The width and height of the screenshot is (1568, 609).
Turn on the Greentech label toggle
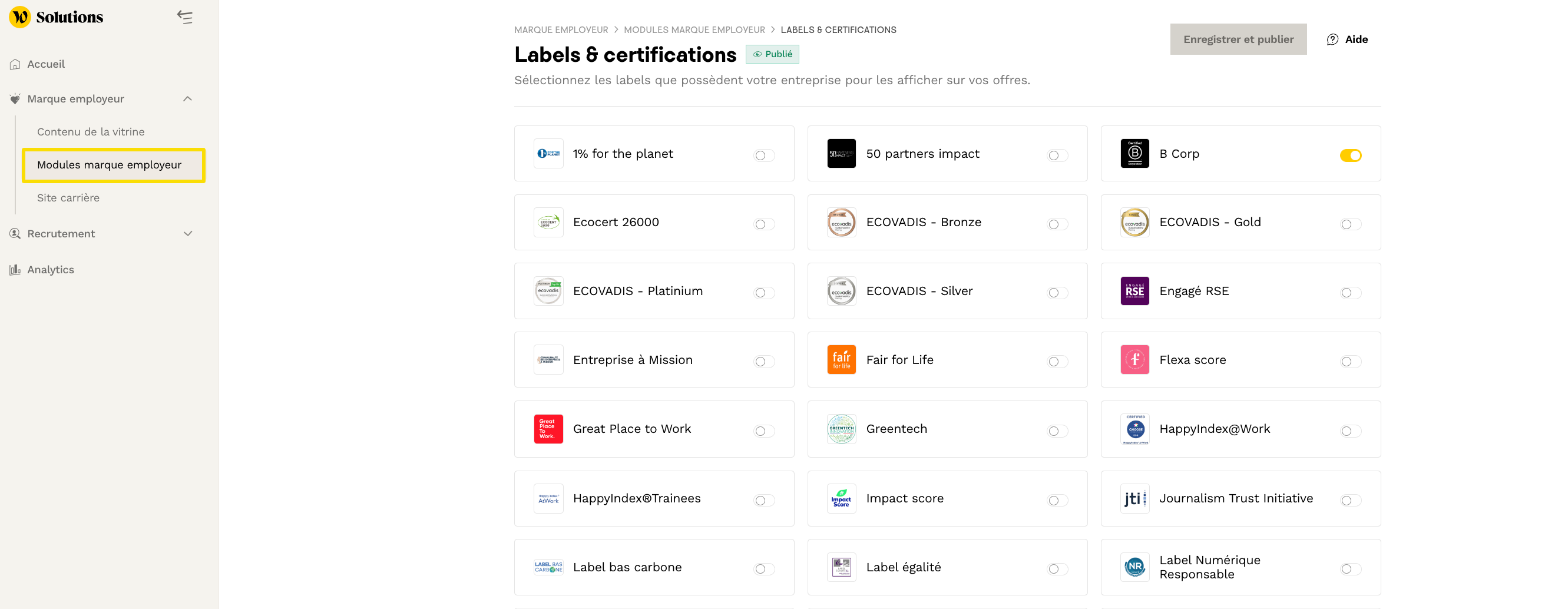pos(1057,431)
